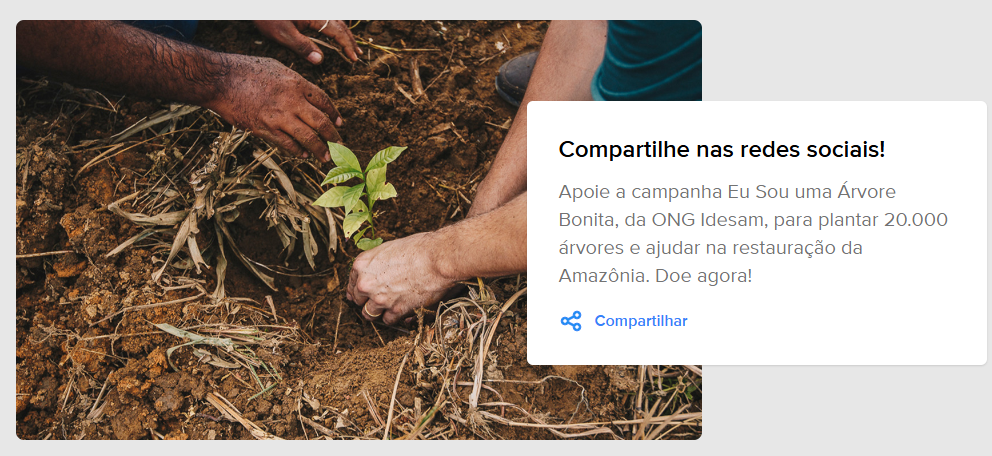Viewport: 992px width, 456px height.
Task: Click the blue share icon
Action: [x=571, y=321]
